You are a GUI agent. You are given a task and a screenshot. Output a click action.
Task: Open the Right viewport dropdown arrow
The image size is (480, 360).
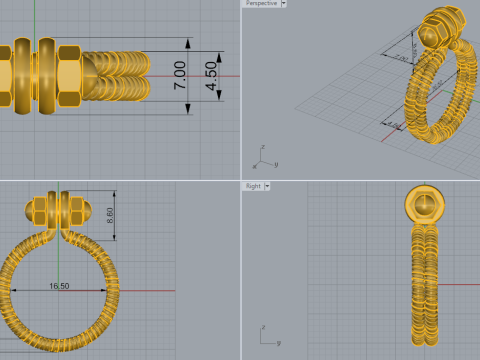(x=267, y=186)
